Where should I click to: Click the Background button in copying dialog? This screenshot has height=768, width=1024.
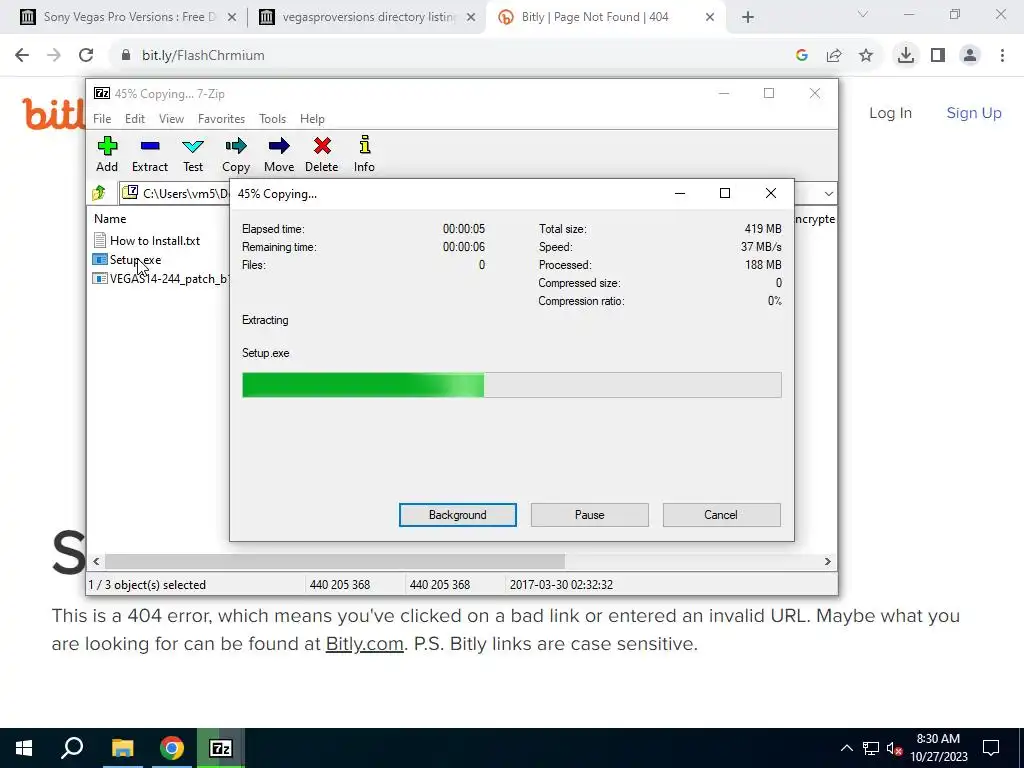[x=458, y=515]
